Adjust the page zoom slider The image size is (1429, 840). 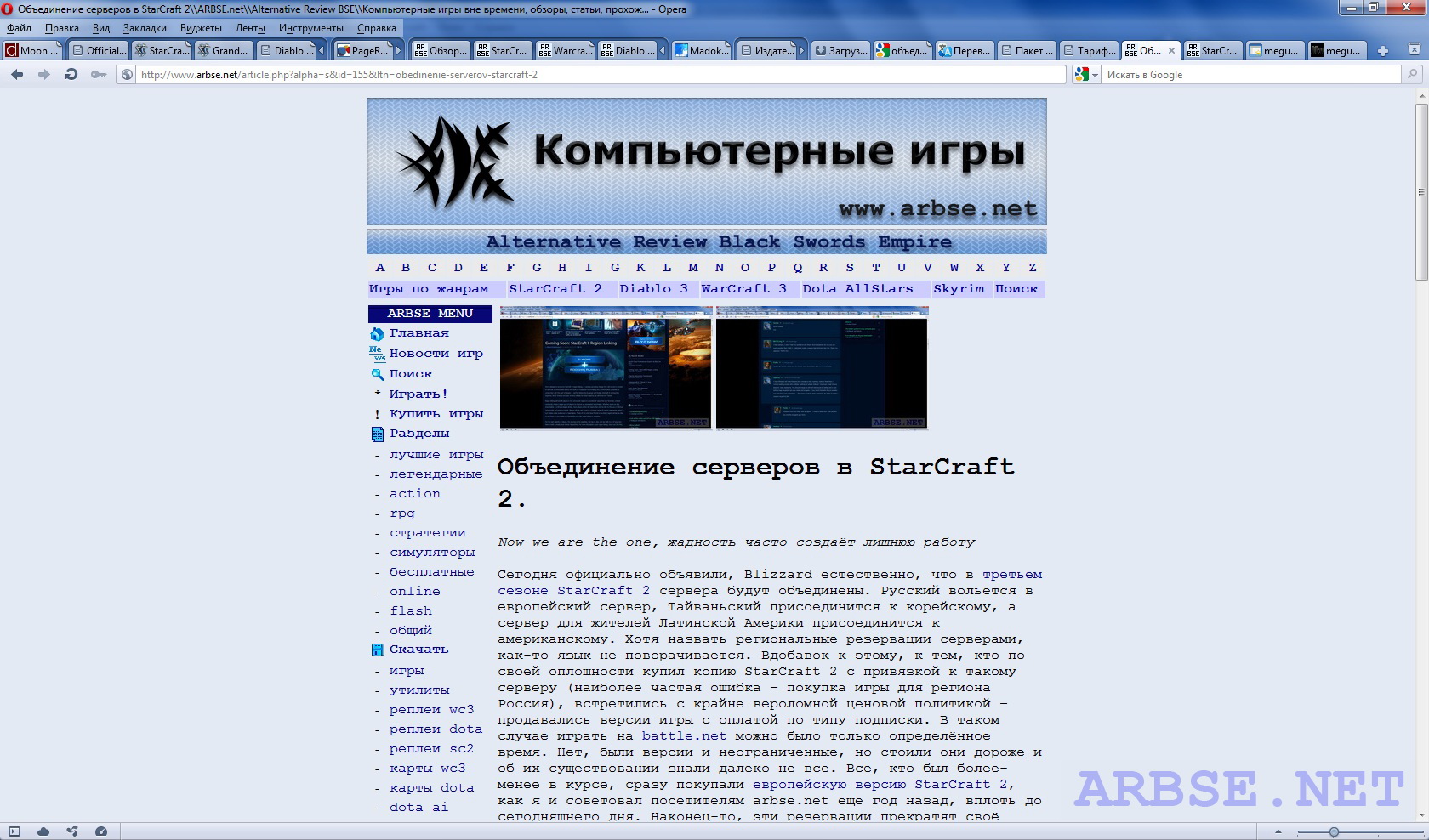click(1334, 832)
